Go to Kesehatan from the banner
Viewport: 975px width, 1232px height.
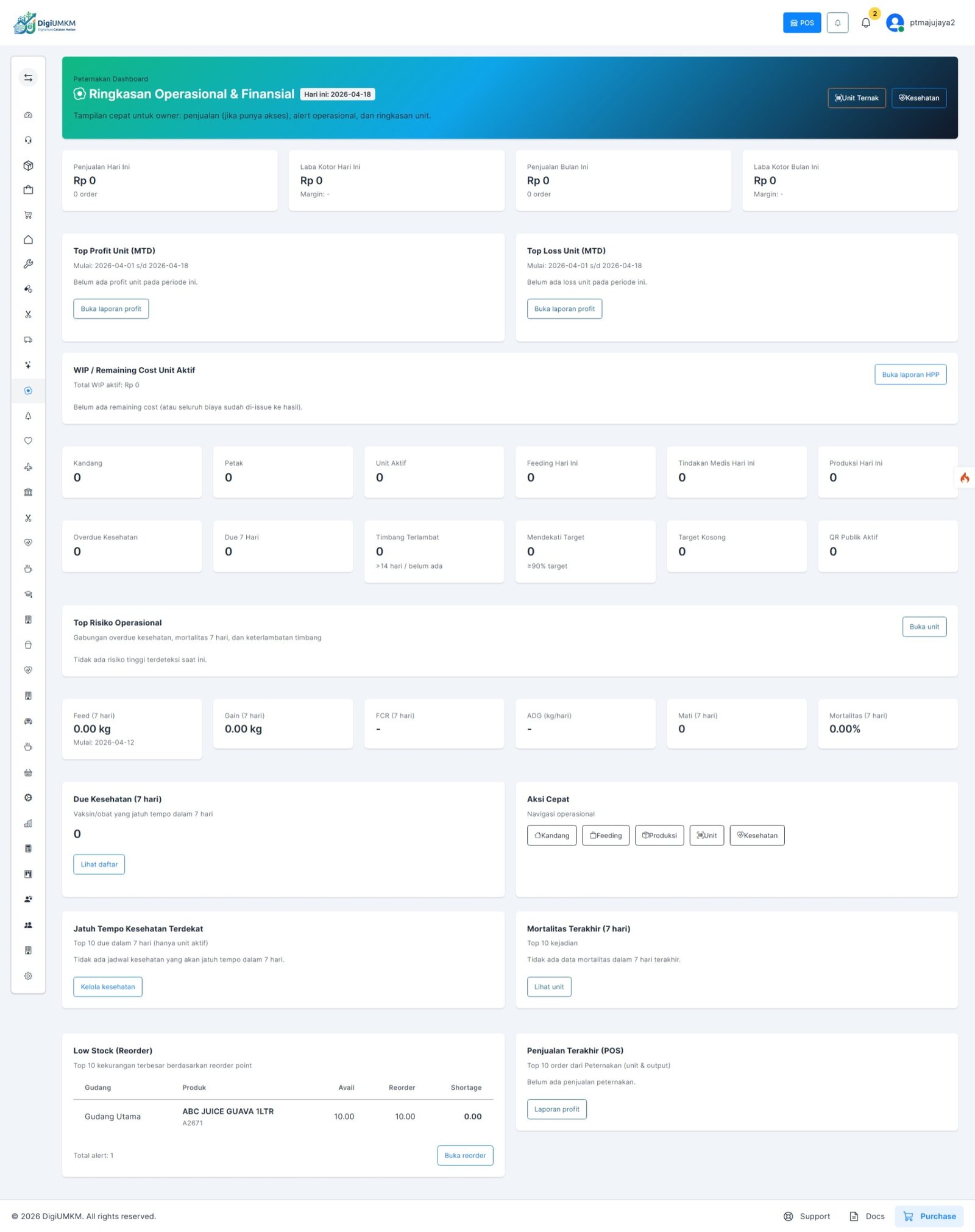click(918, 98)
